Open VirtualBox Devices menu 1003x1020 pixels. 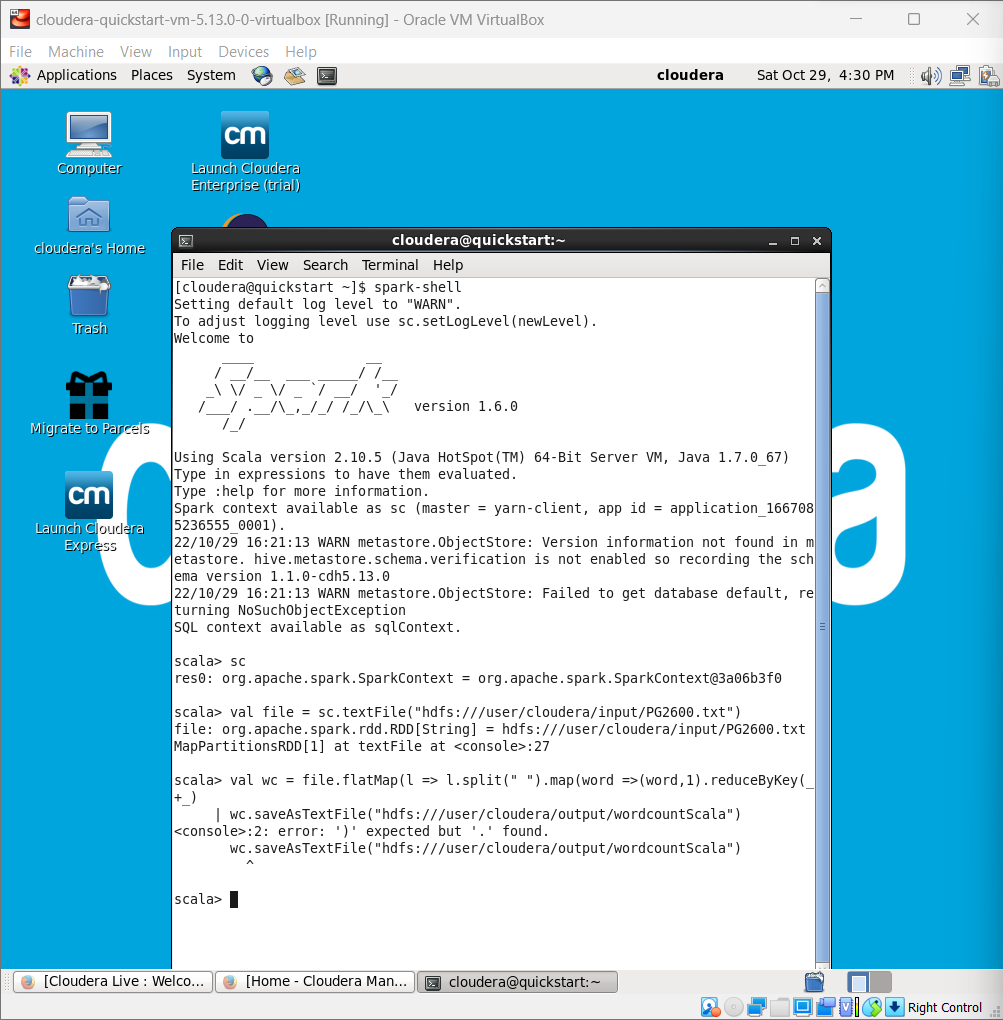pos(243,51)
